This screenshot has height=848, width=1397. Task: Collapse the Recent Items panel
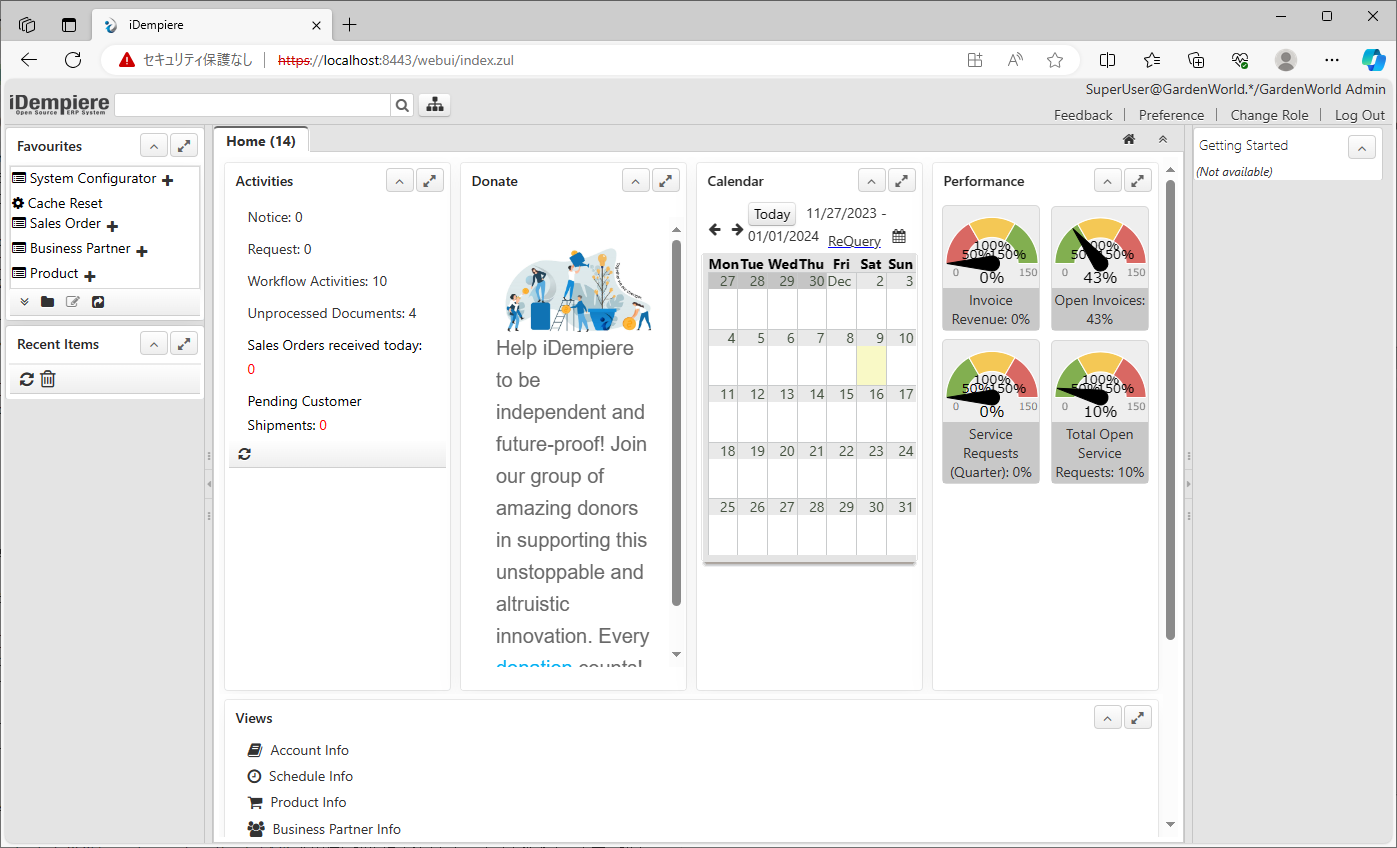coord(153,344)
